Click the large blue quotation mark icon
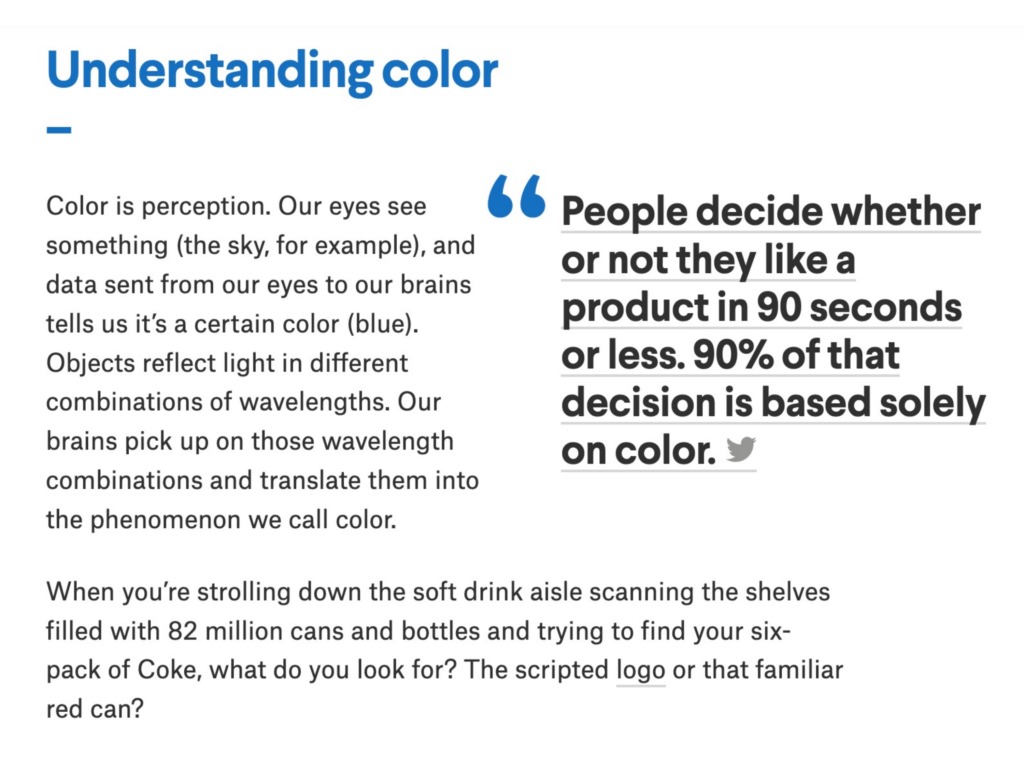Viewport: 1024px width, 768px height. coord(516,195)
